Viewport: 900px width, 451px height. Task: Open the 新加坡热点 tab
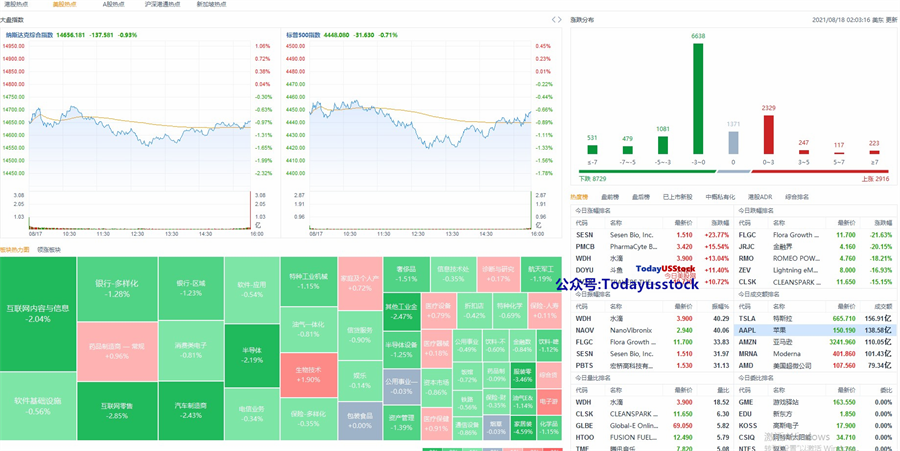tap(211, 4)
